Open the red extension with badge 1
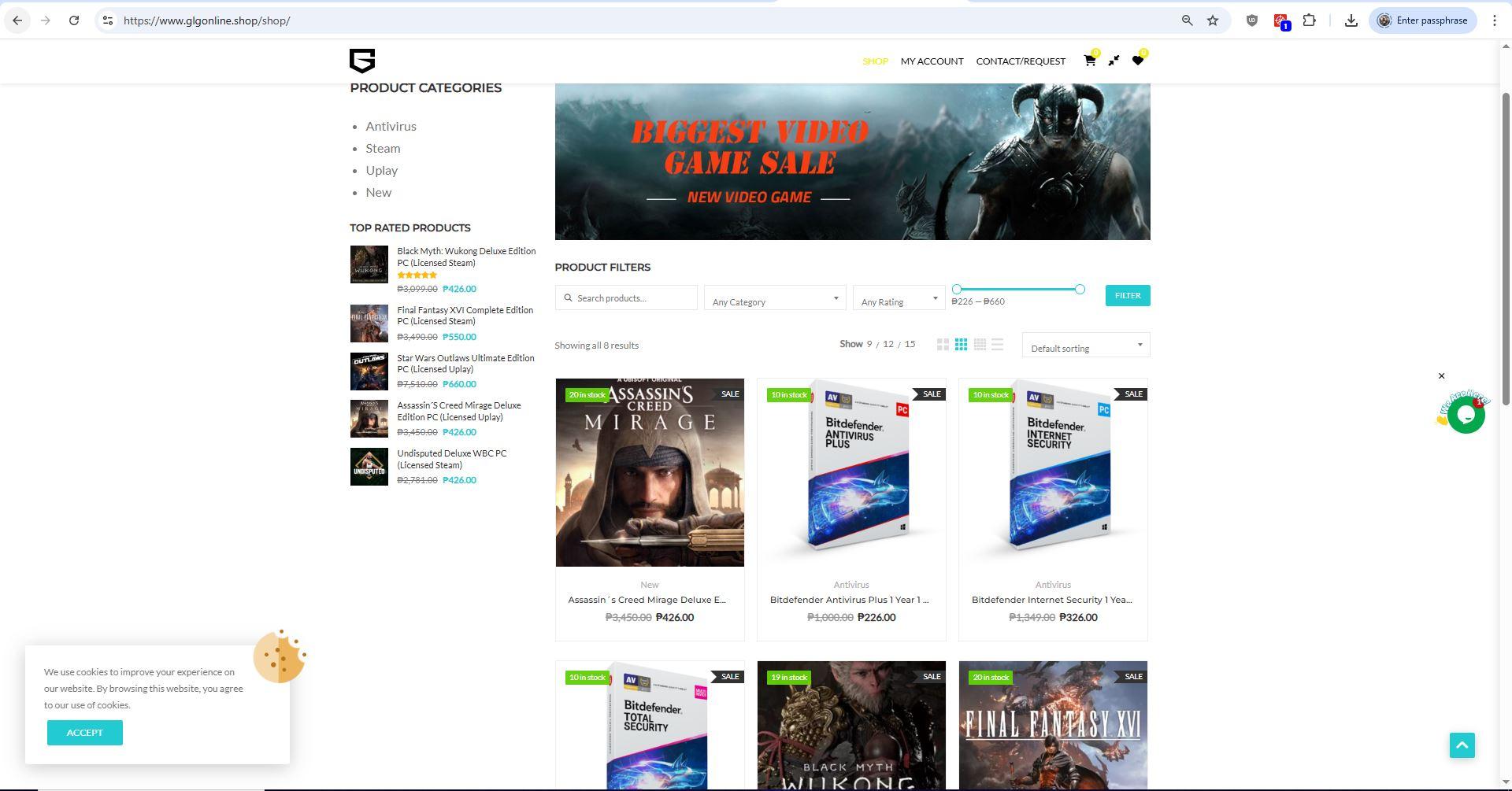The width and height of the screenshot is (1512, 791). point(1281,21)
